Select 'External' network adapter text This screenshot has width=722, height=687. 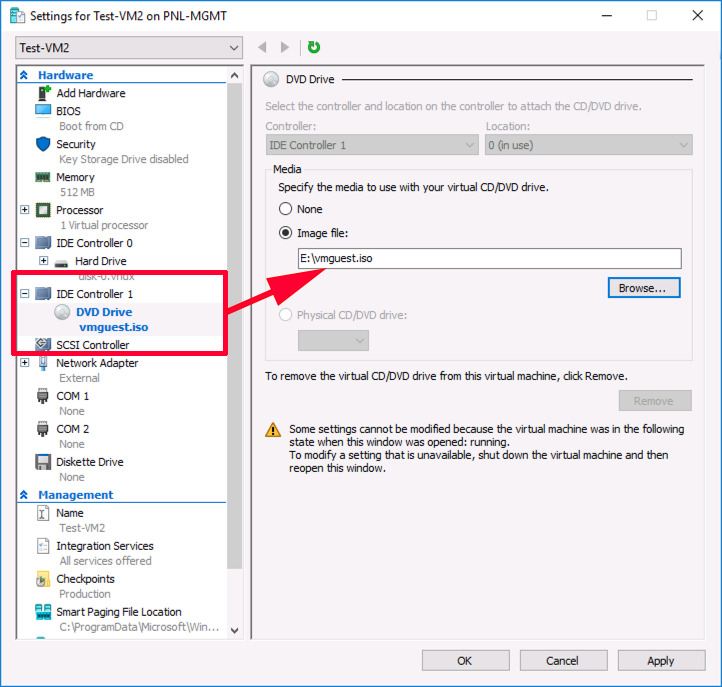[79, 378]
